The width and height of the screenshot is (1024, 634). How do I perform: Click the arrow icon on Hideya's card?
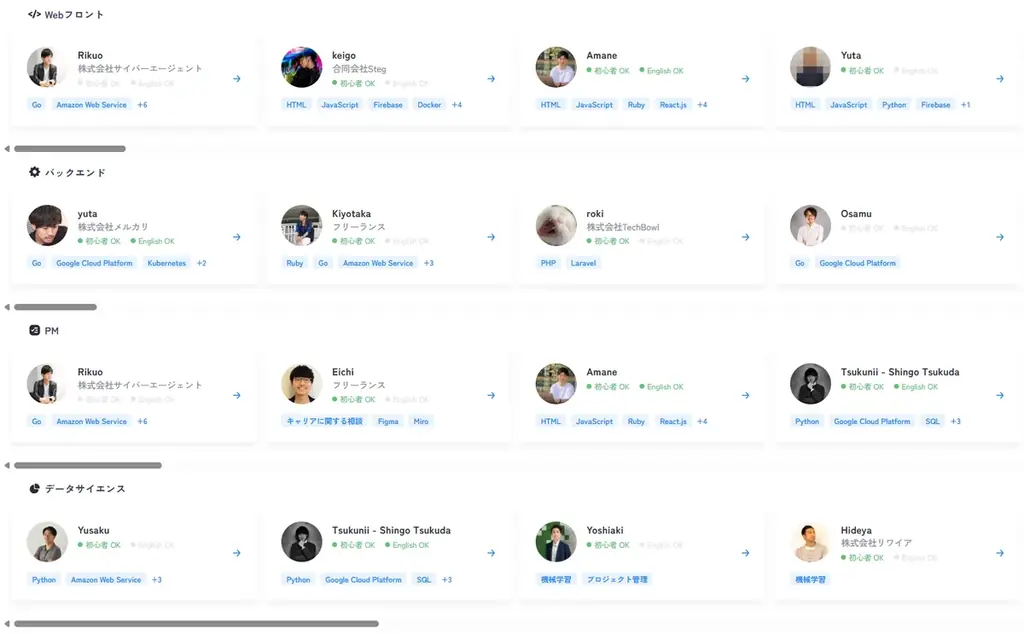tap(999, 552)
